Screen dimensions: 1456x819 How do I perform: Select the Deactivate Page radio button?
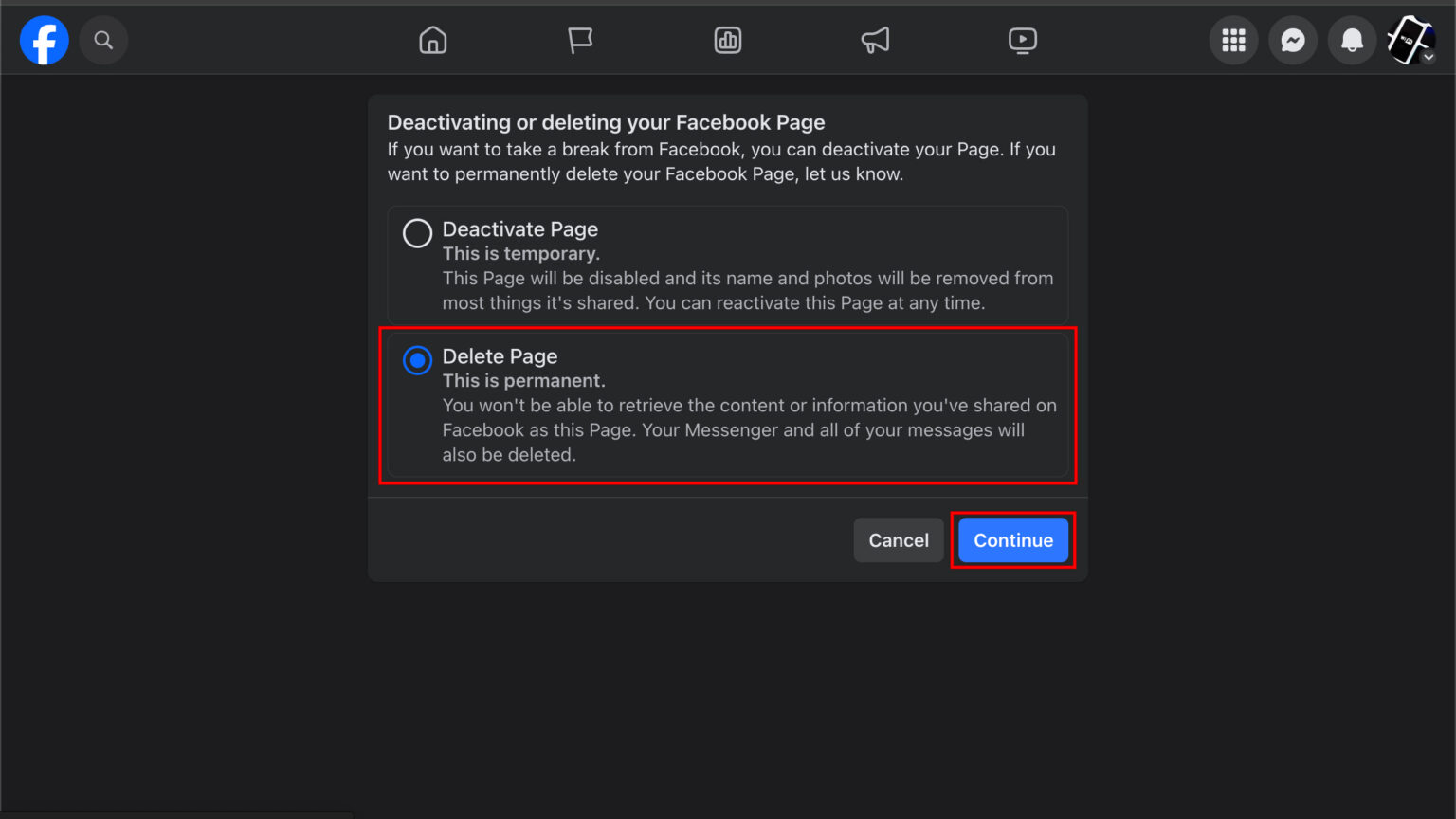417,232
